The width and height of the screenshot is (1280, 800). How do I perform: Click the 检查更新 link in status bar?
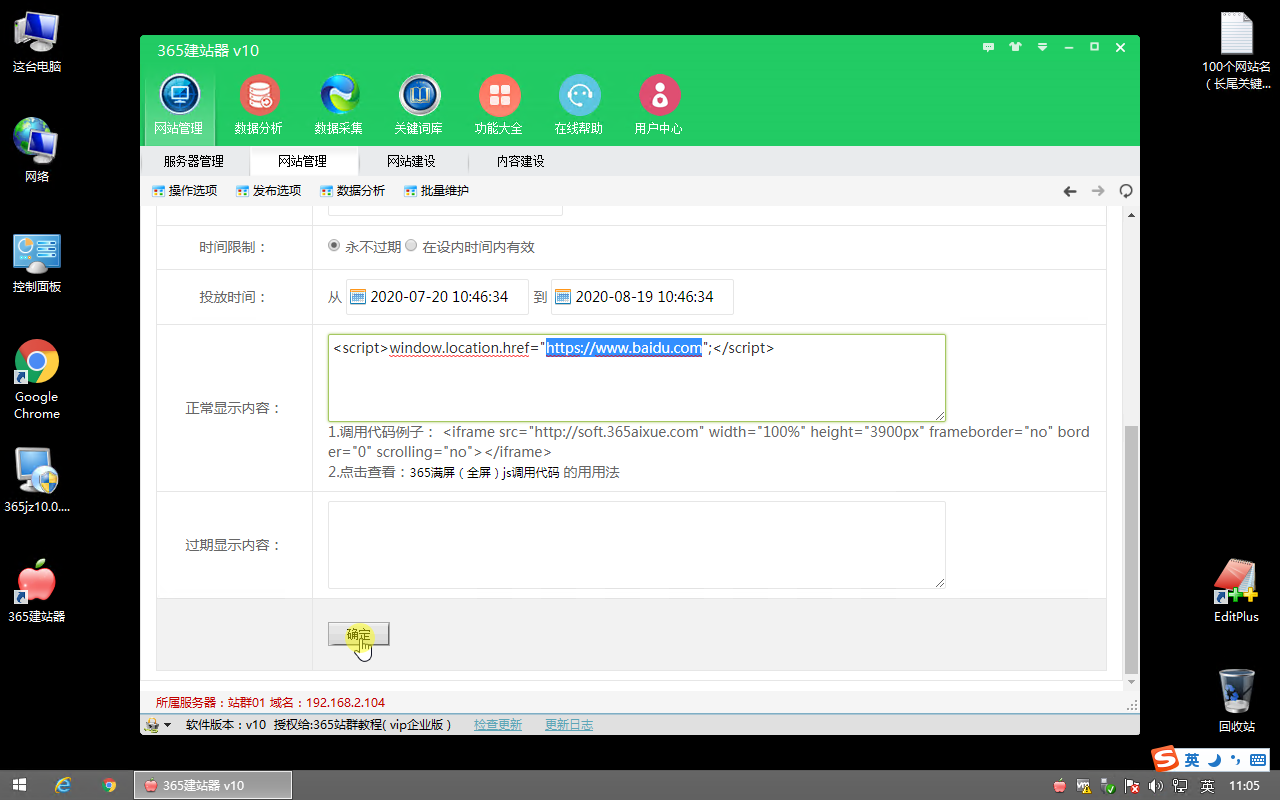[498, 725]
